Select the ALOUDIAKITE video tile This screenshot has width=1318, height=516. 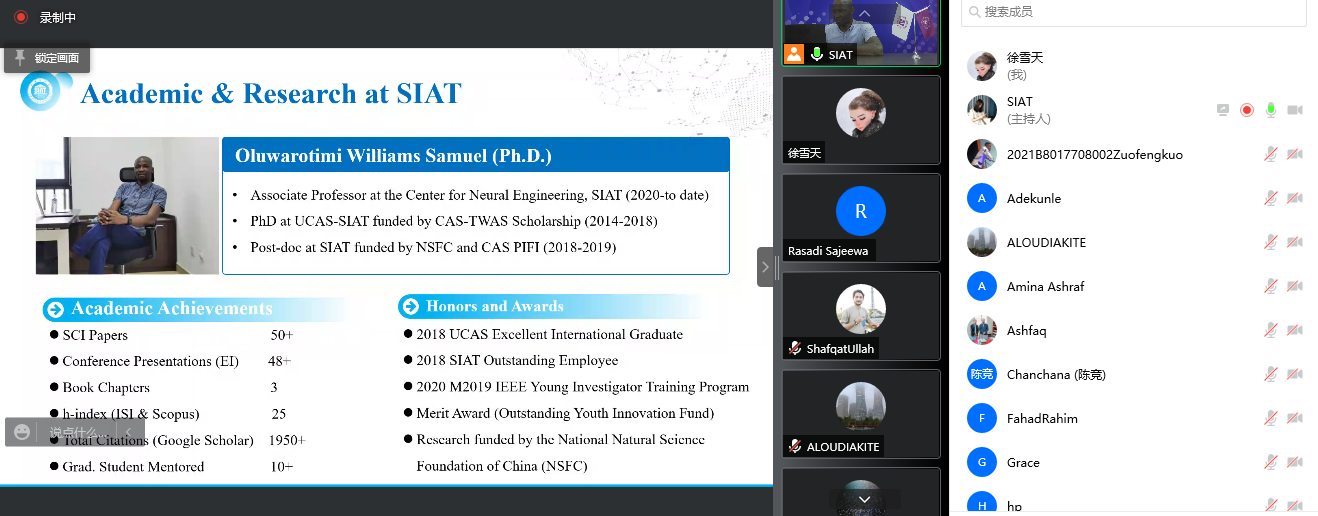[x=861, y=414]
